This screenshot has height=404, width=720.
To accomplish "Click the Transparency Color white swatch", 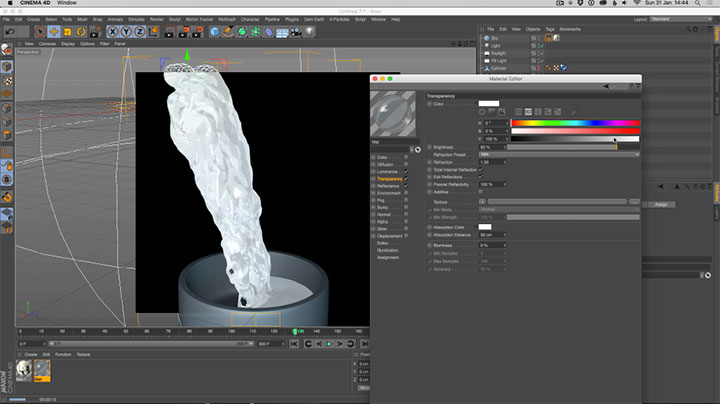I will pos(489,104).
